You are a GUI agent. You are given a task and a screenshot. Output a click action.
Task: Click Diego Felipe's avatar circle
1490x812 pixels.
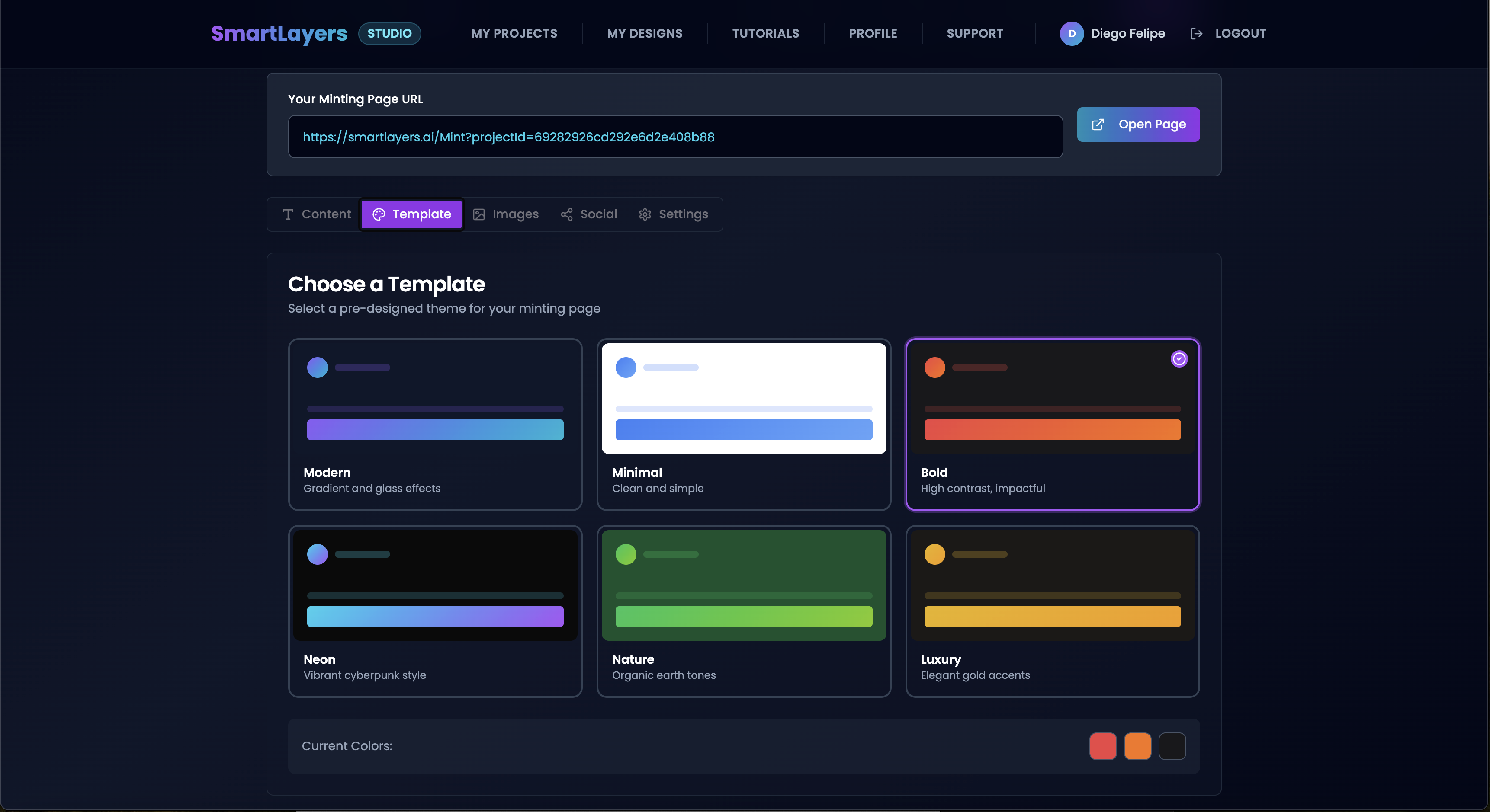point(1072,33)
